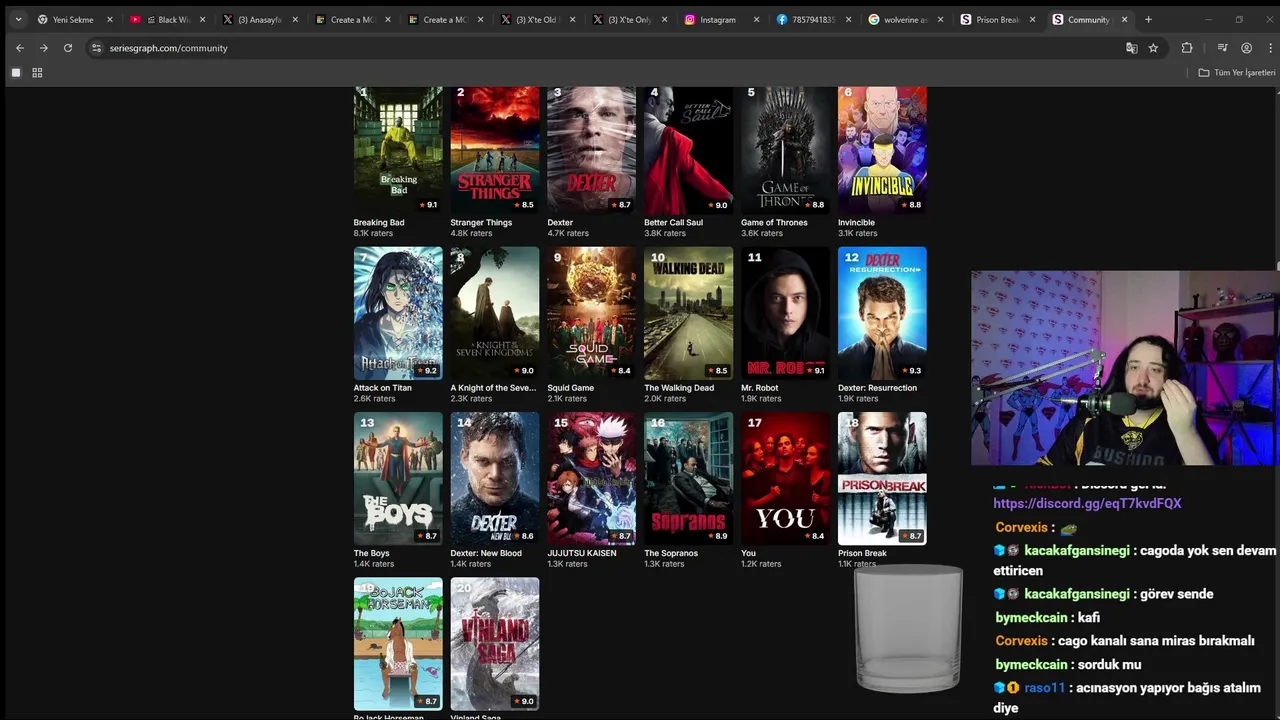Image resolution: width=1280 pixels, height=720 pixels.
Task: Open the Breaking Bad poster
Action: coord(398,149)
